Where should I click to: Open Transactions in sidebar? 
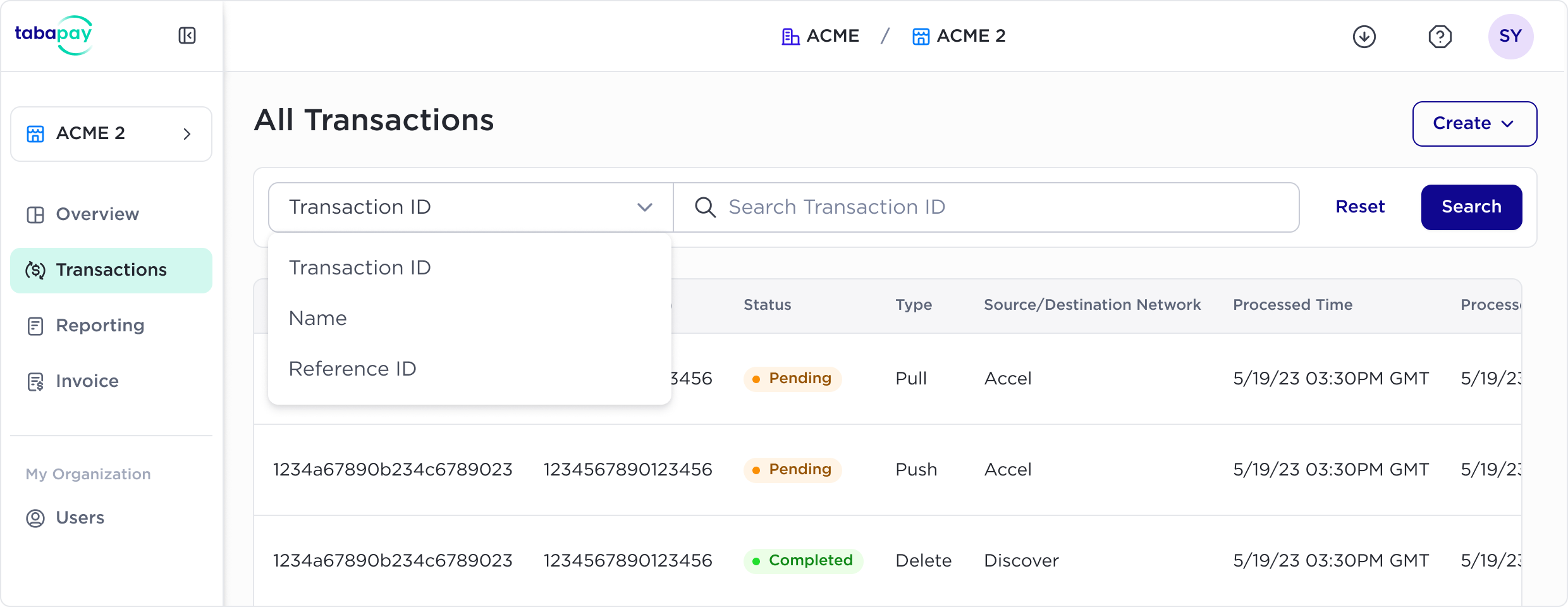pyautogui.click(x=111, y=270)
